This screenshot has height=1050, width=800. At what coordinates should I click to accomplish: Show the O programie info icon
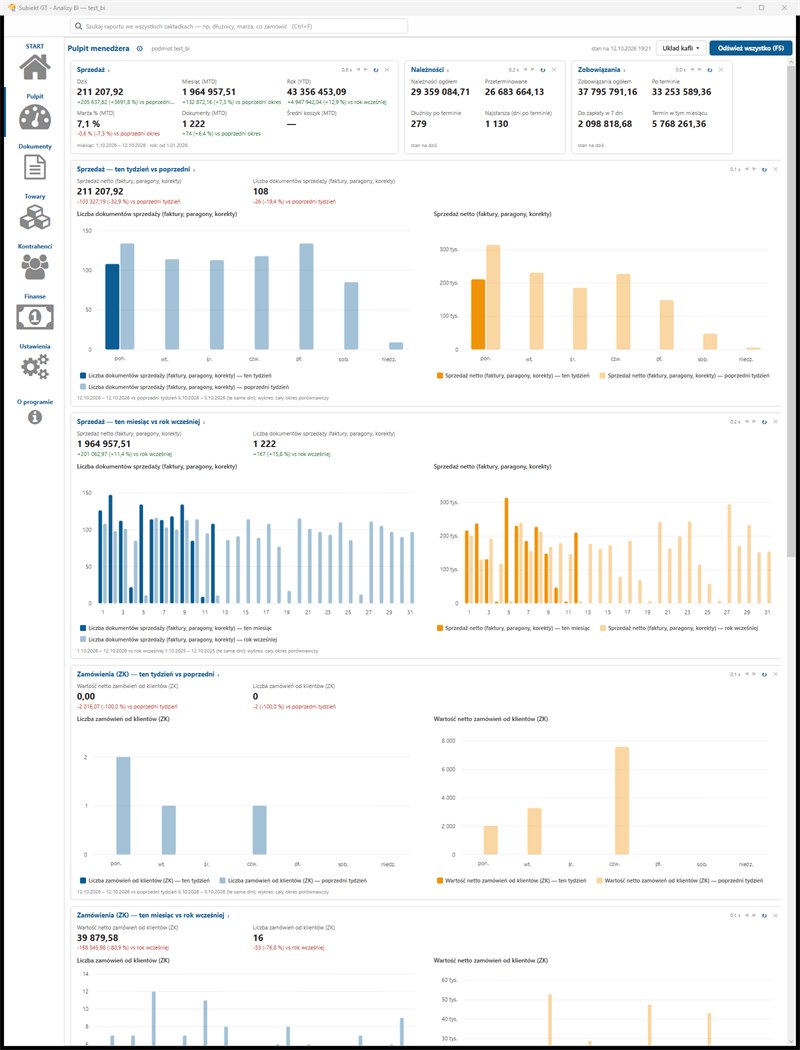coord(35,417)
